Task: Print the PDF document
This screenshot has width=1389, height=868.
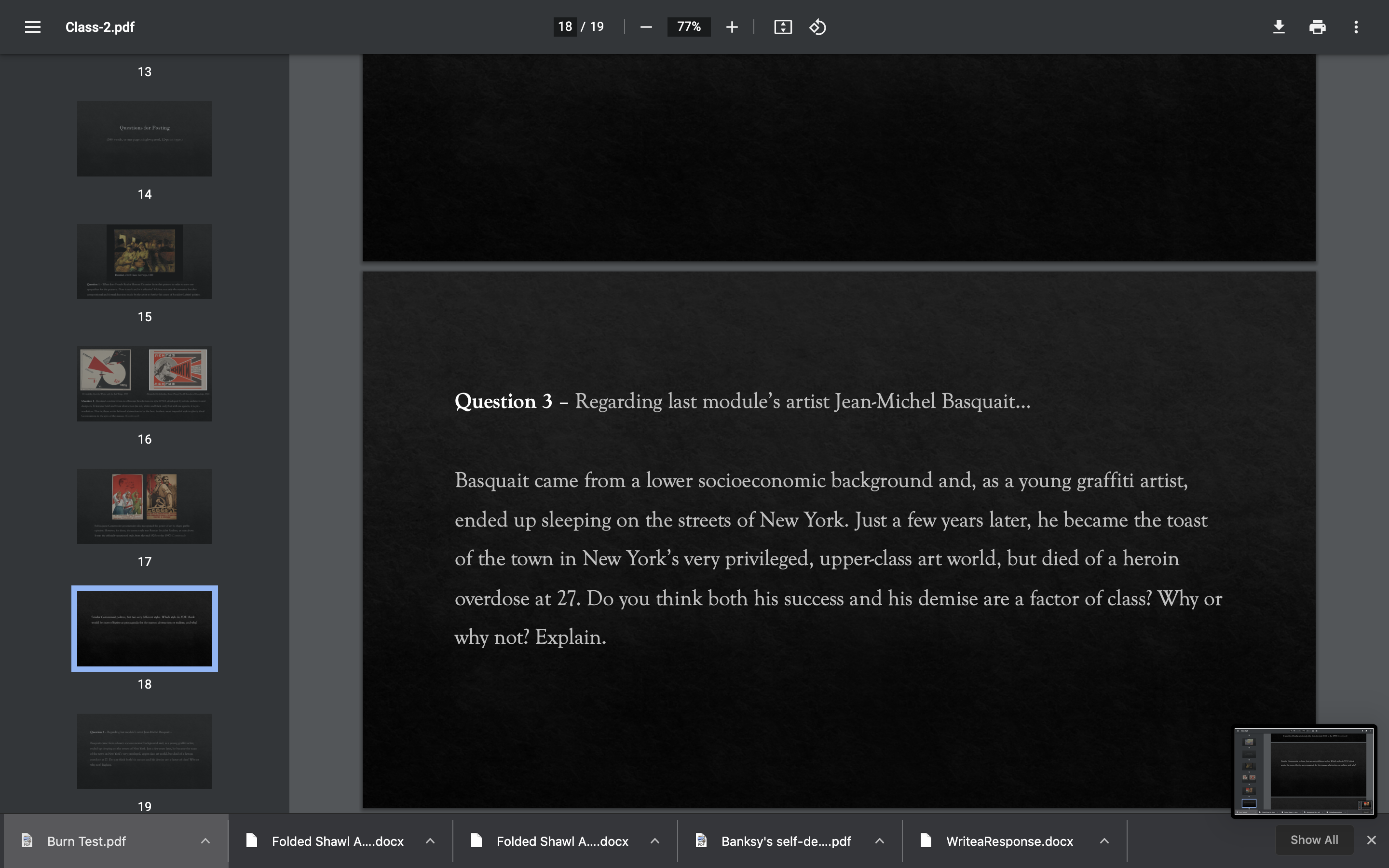Action: (1317, 27)
